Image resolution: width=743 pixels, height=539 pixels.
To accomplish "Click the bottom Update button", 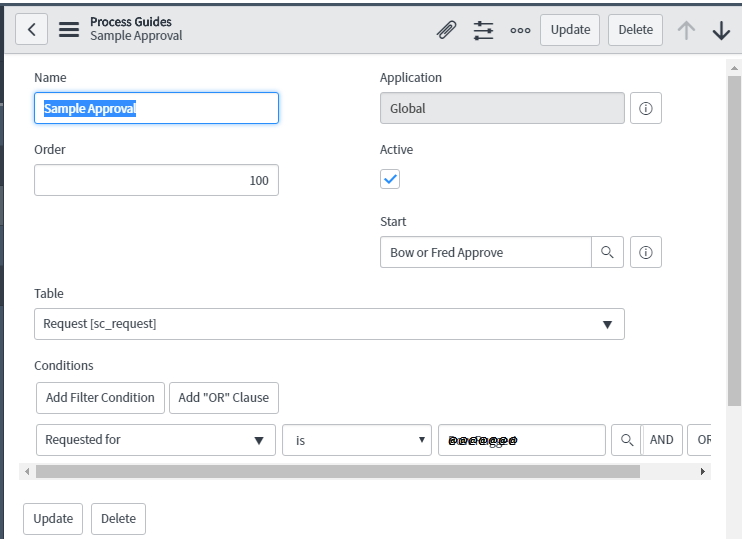I will pyautogui.click(x=53, y=519).
